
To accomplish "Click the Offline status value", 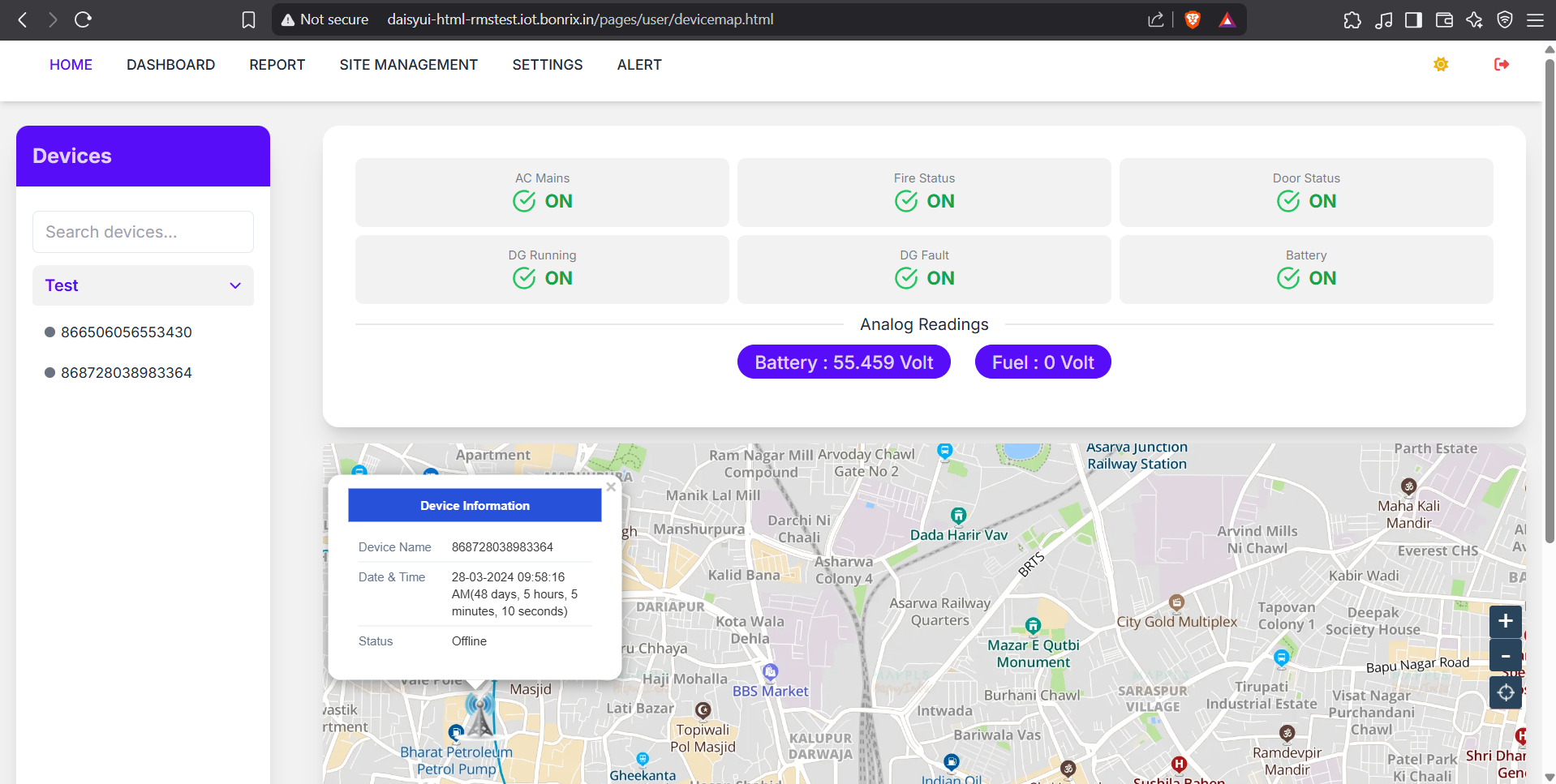I will [469, 641].
